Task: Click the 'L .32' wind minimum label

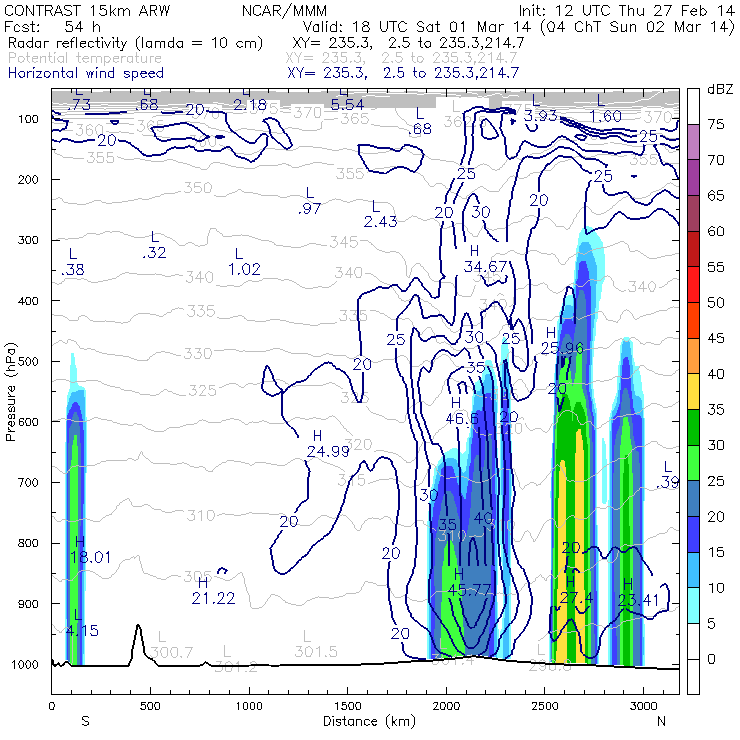Action: coord(154,245)
